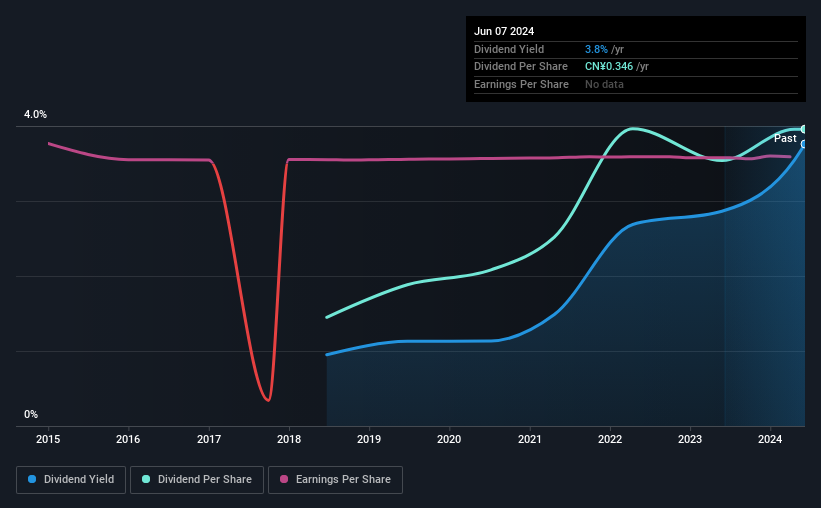
Task: Click the teal endpoint marker on the Dividend Per Share line
Action: point(804,129)
